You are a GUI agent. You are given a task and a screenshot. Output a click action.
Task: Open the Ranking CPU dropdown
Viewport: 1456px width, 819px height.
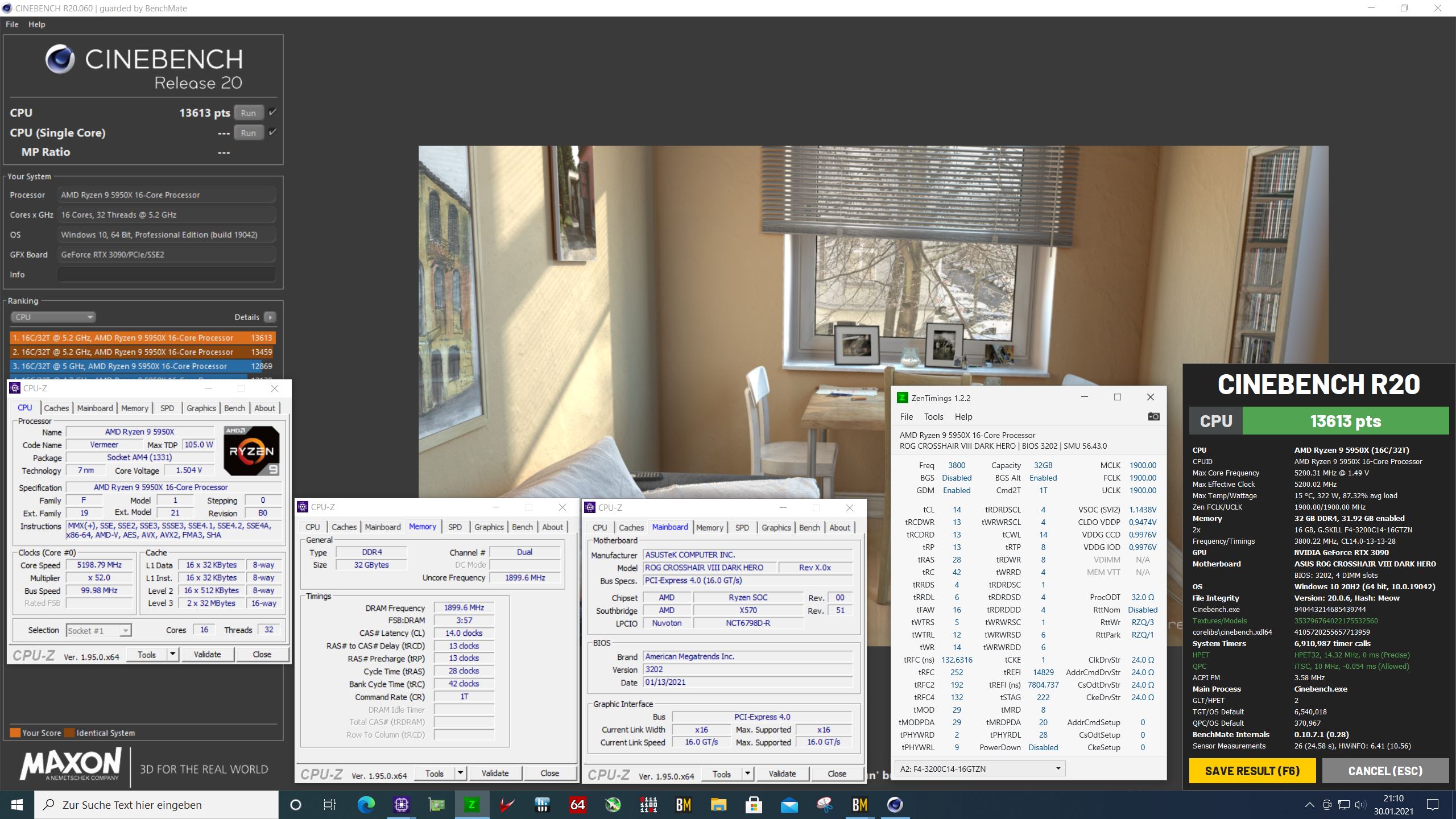[53, 317]
